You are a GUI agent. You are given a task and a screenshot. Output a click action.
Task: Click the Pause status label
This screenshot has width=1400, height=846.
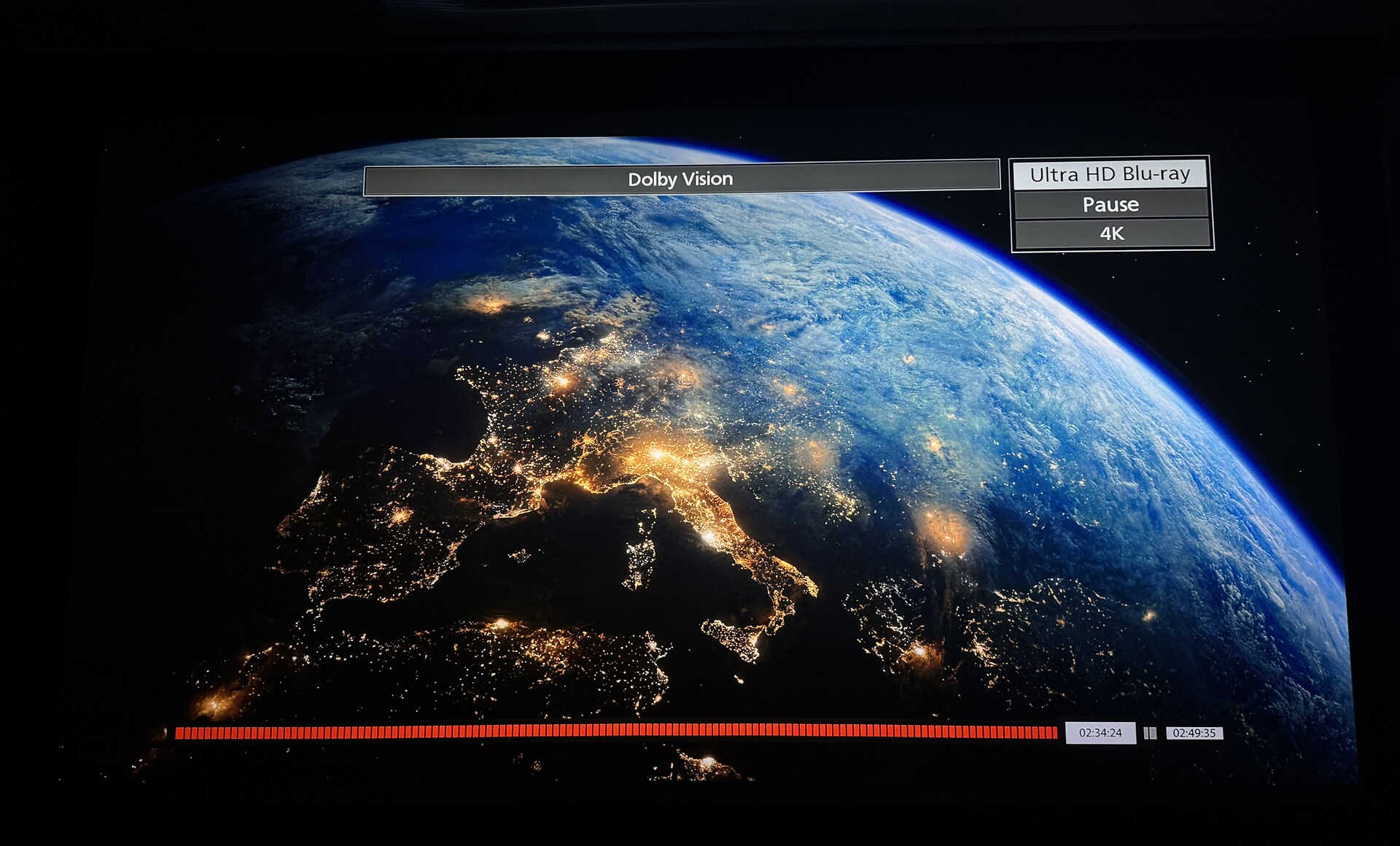pos(1111,205)
